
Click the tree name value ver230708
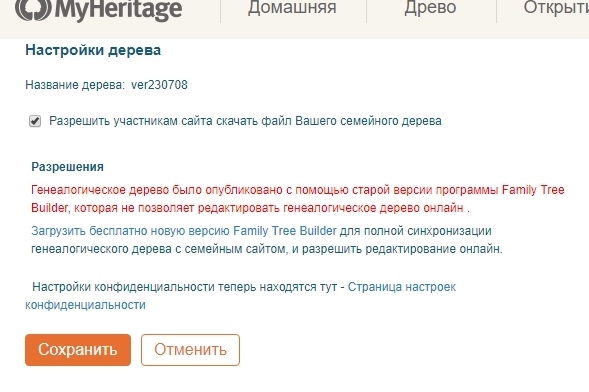coord(159,85)
